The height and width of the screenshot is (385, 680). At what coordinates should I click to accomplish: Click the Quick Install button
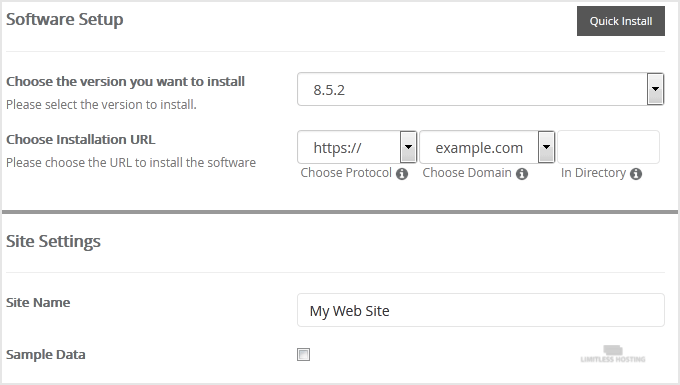tap(621, 21)
